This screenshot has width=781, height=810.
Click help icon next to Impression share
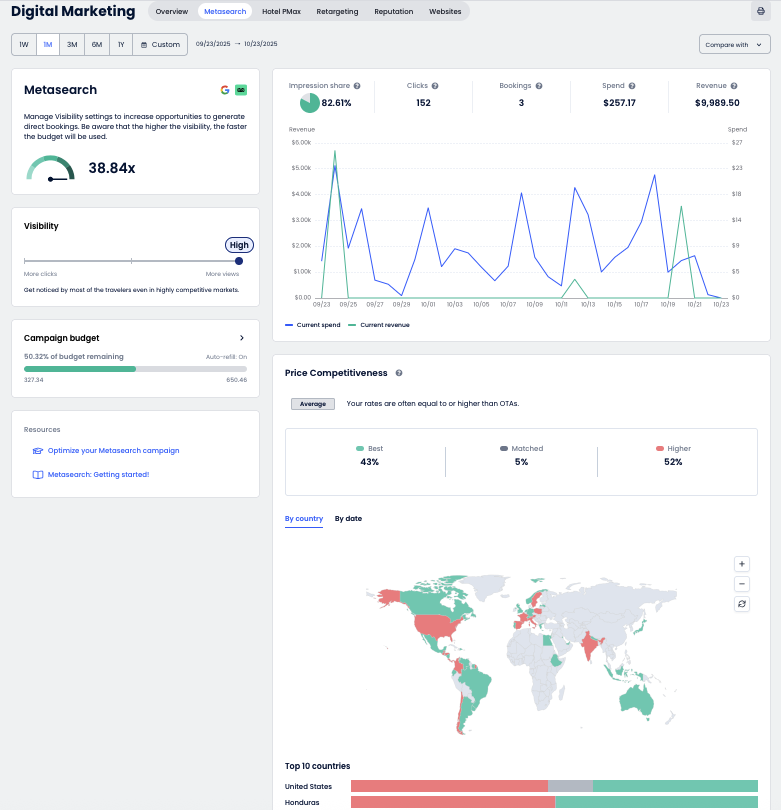pyautogui.click(x=357, y=86)
